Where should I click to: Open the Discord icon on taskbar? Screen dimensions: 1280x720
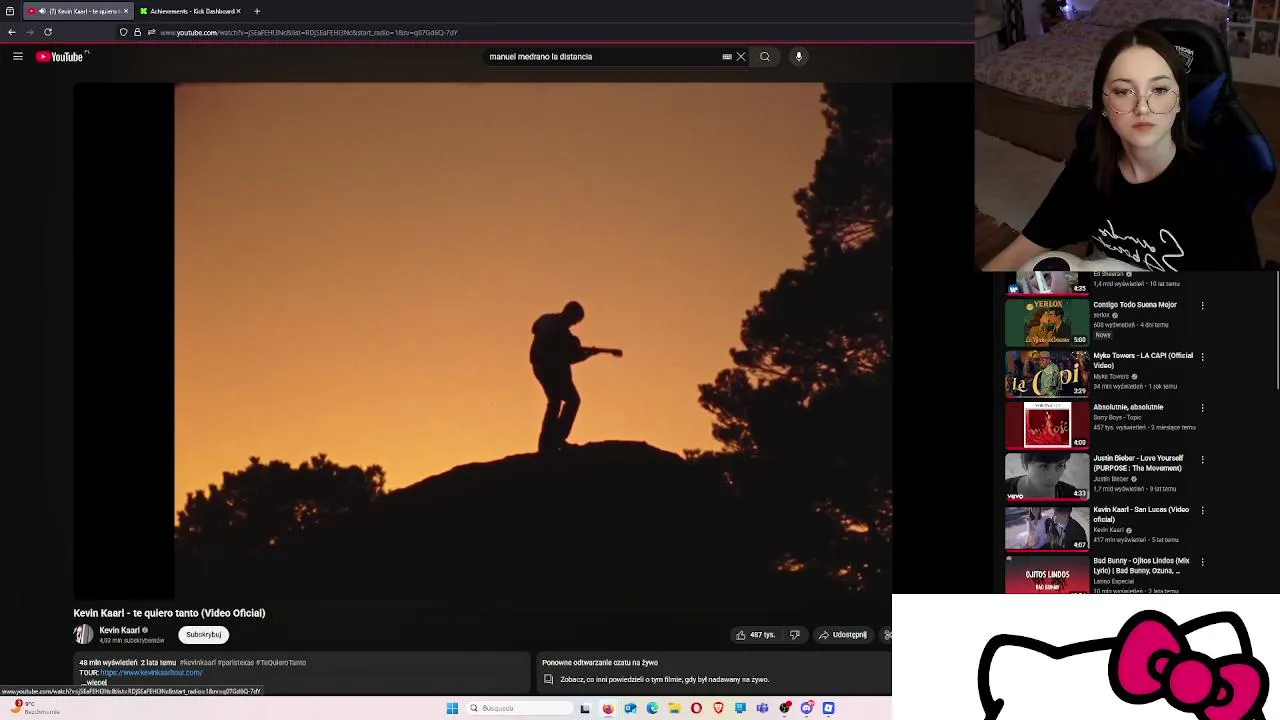tap(807, 708)
